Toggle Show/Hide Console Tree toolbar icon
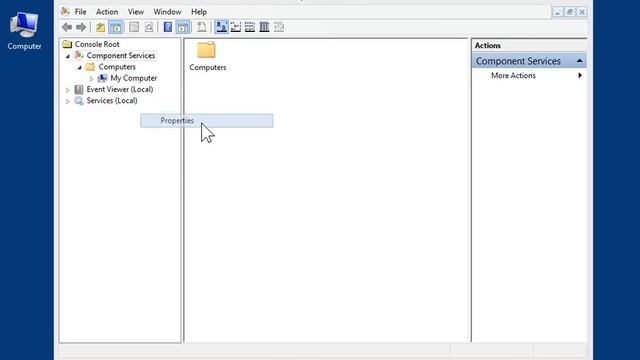The height and width of the screenshot is (360, 640). 116,27
